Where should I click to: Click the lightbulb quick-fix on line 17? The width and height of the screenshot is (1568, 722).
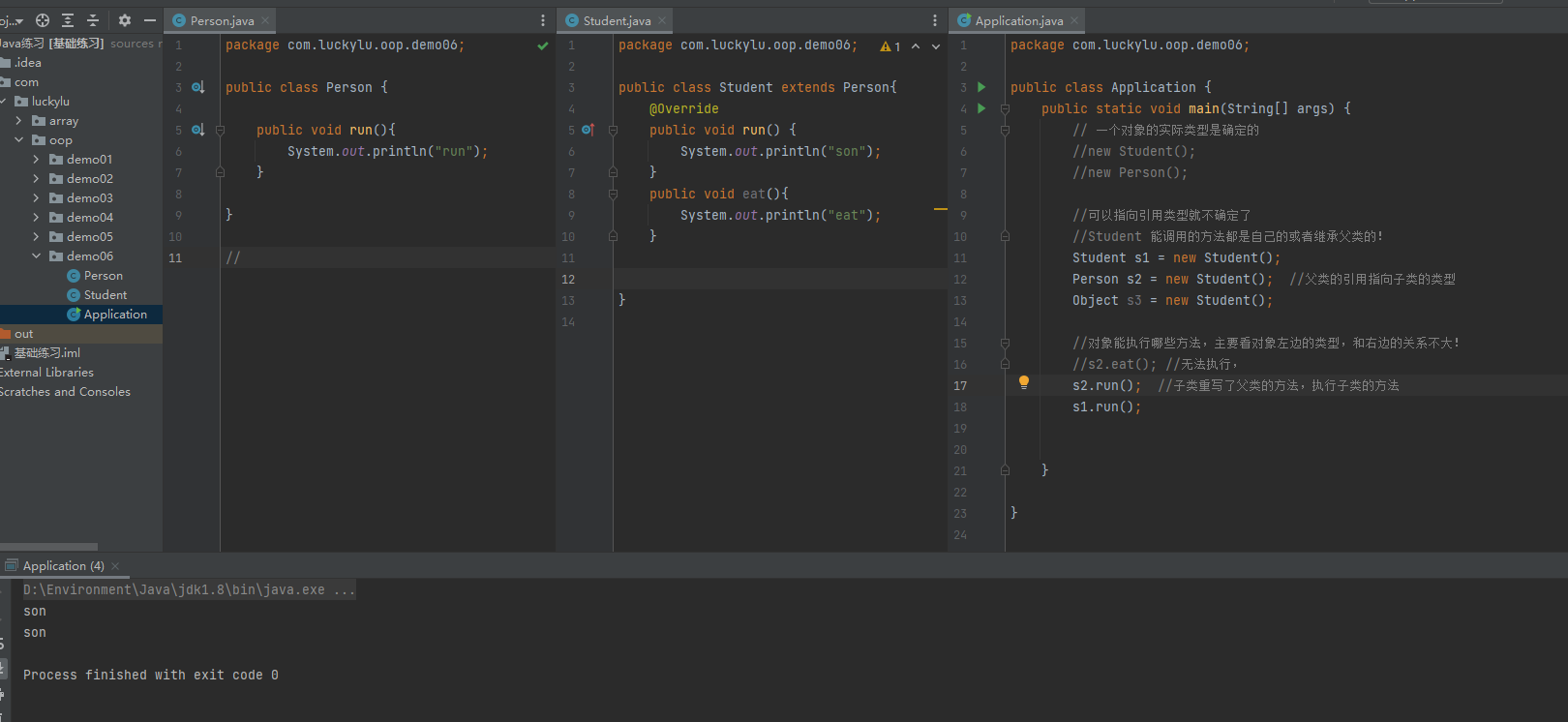(1024, 383)
